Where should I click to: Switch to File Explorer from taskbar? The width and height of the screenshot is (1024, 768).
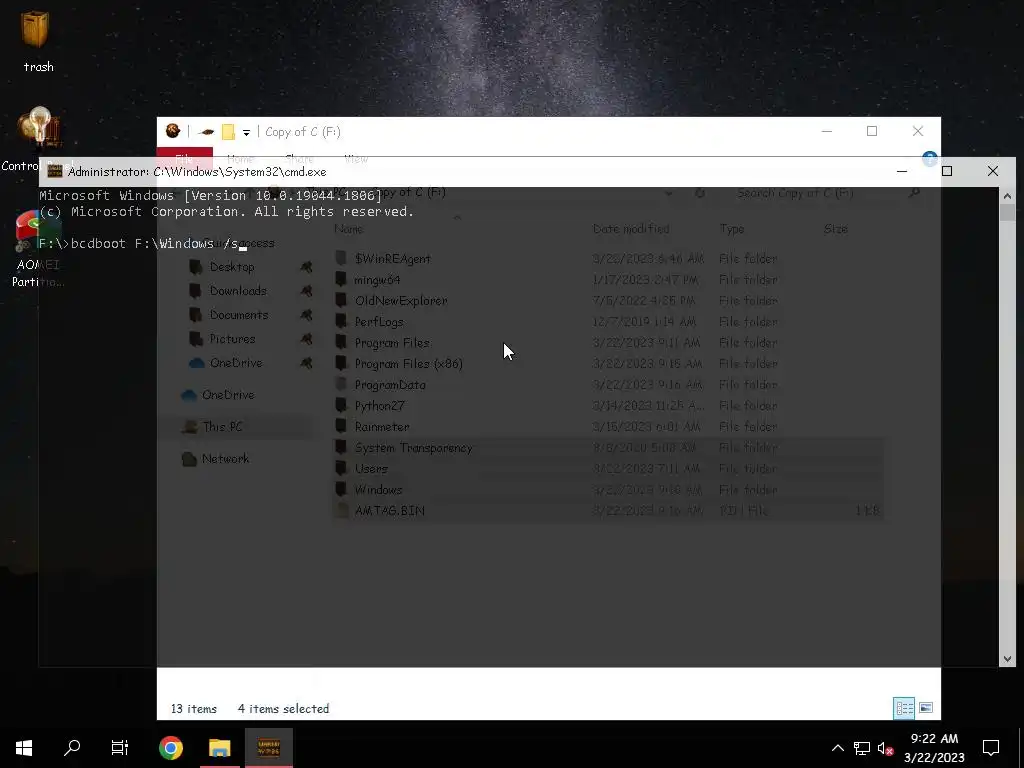click(x=219, y=748)
